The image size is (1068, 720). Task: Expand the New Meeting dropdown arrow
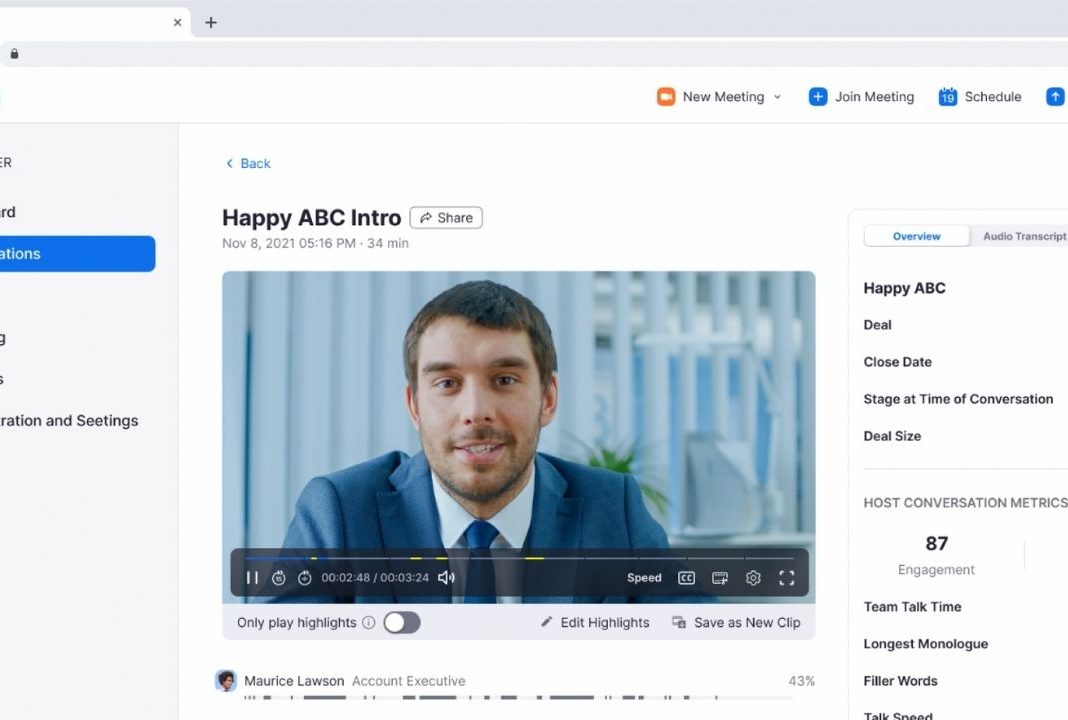coord(777,97)
